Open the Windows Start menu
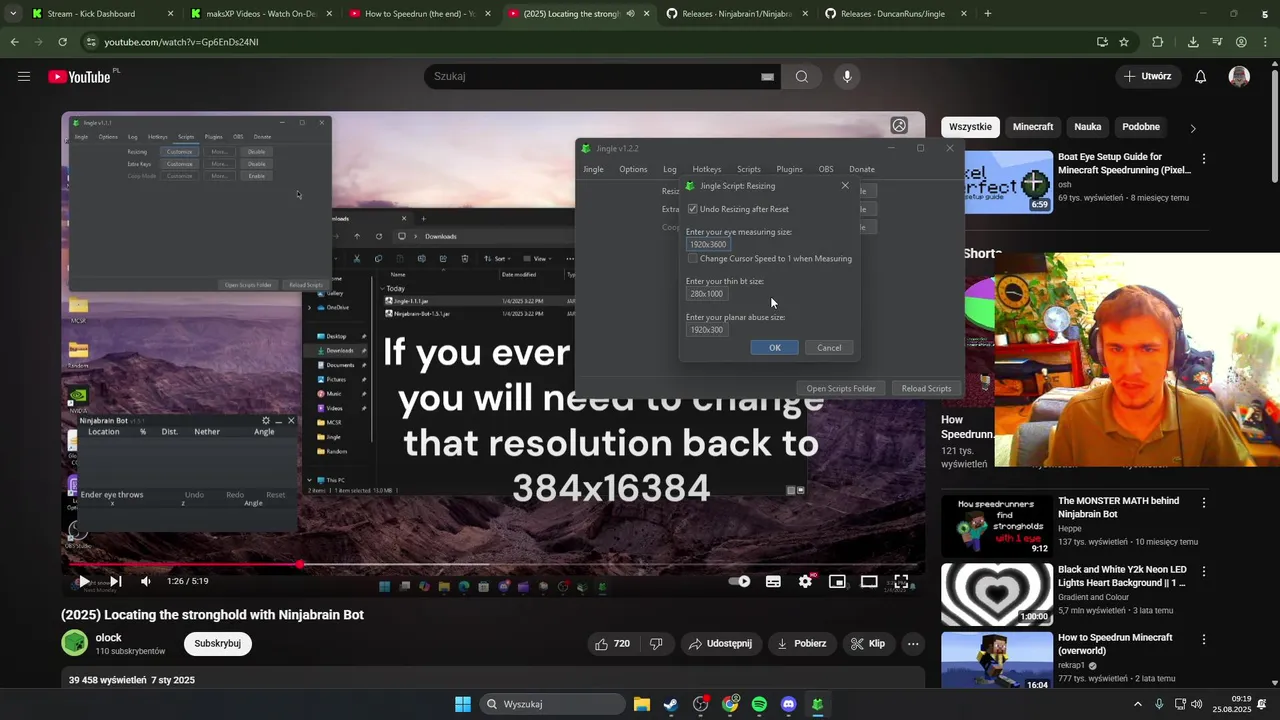Image resolution: width=1280 pixels, height=720 pixels. pos(463,704)
